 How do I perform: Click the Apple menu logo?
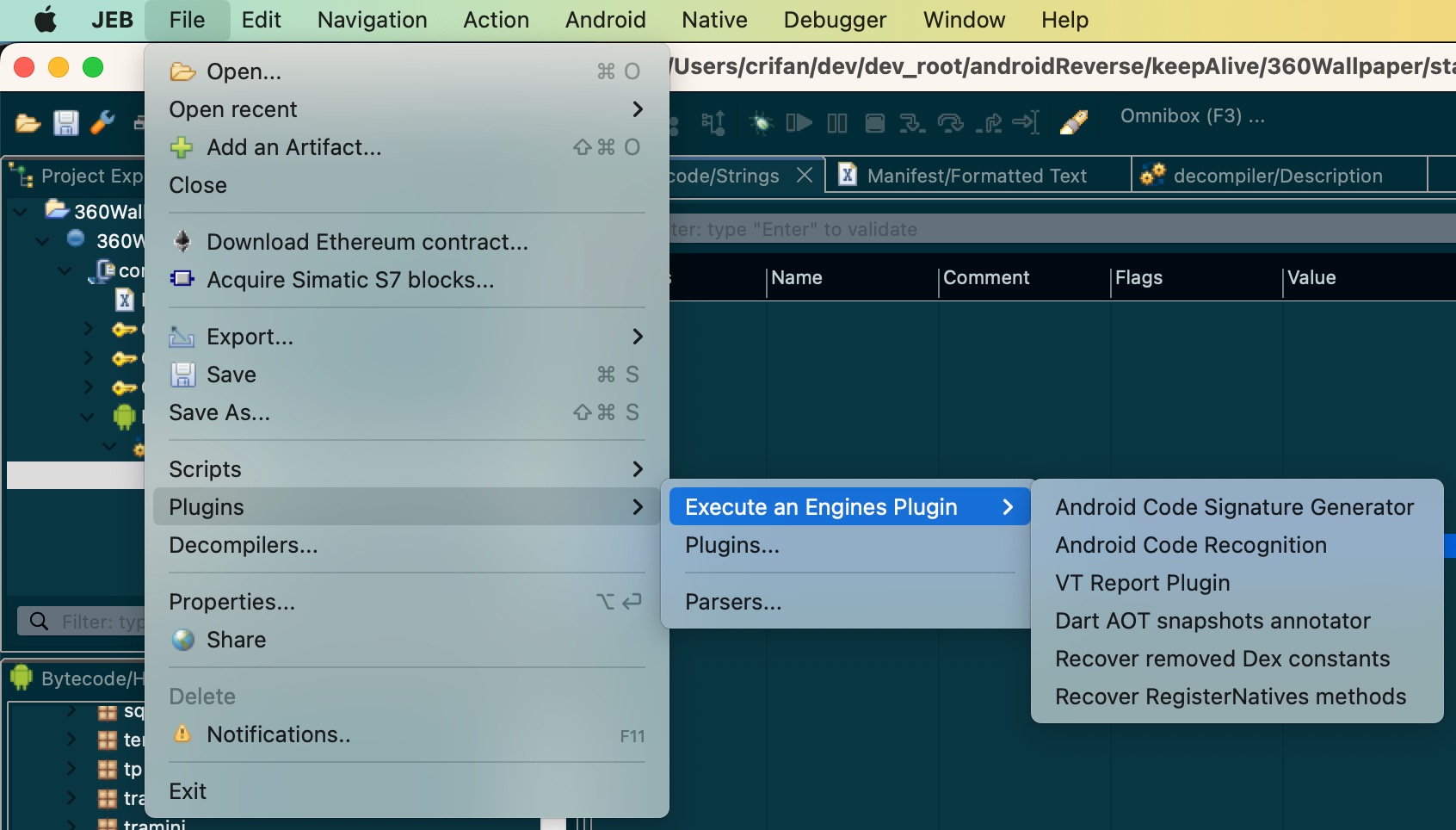(x=46, y=20)
